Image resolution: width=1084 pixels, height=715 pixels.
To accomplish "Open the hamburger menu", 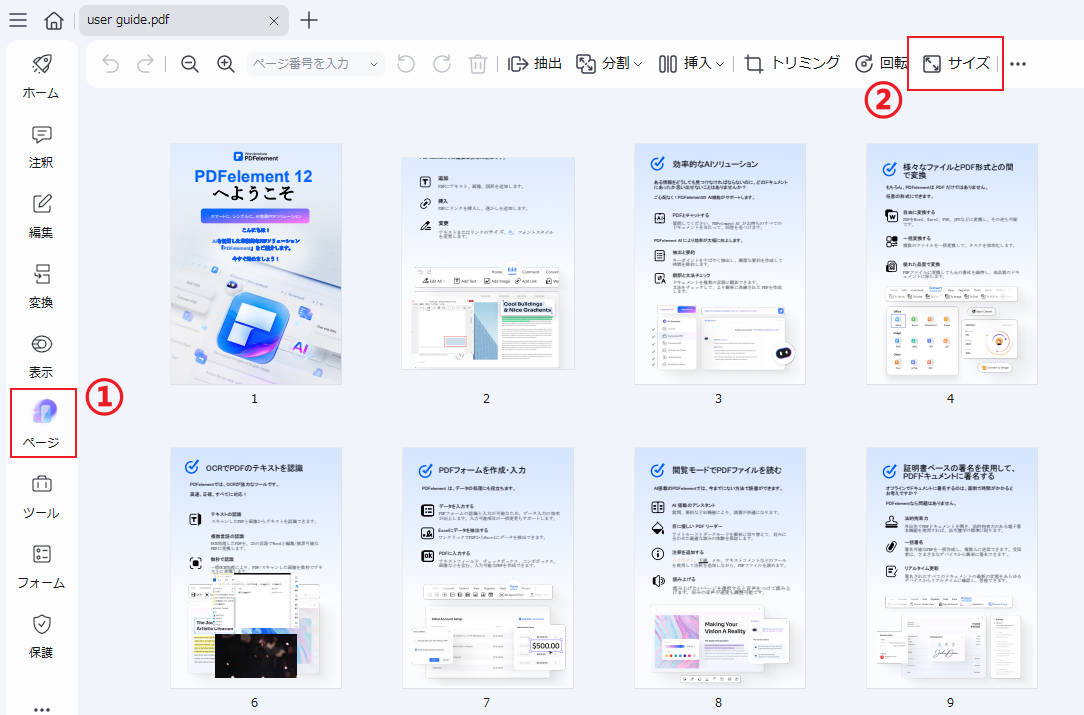I will (17, 19).
